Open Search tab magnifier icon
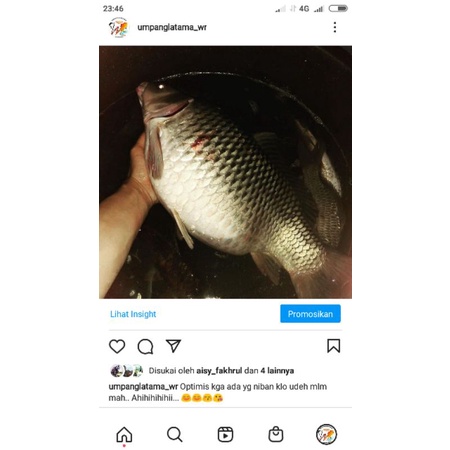This screenshot has width=450, height=450. pos(175,434)
